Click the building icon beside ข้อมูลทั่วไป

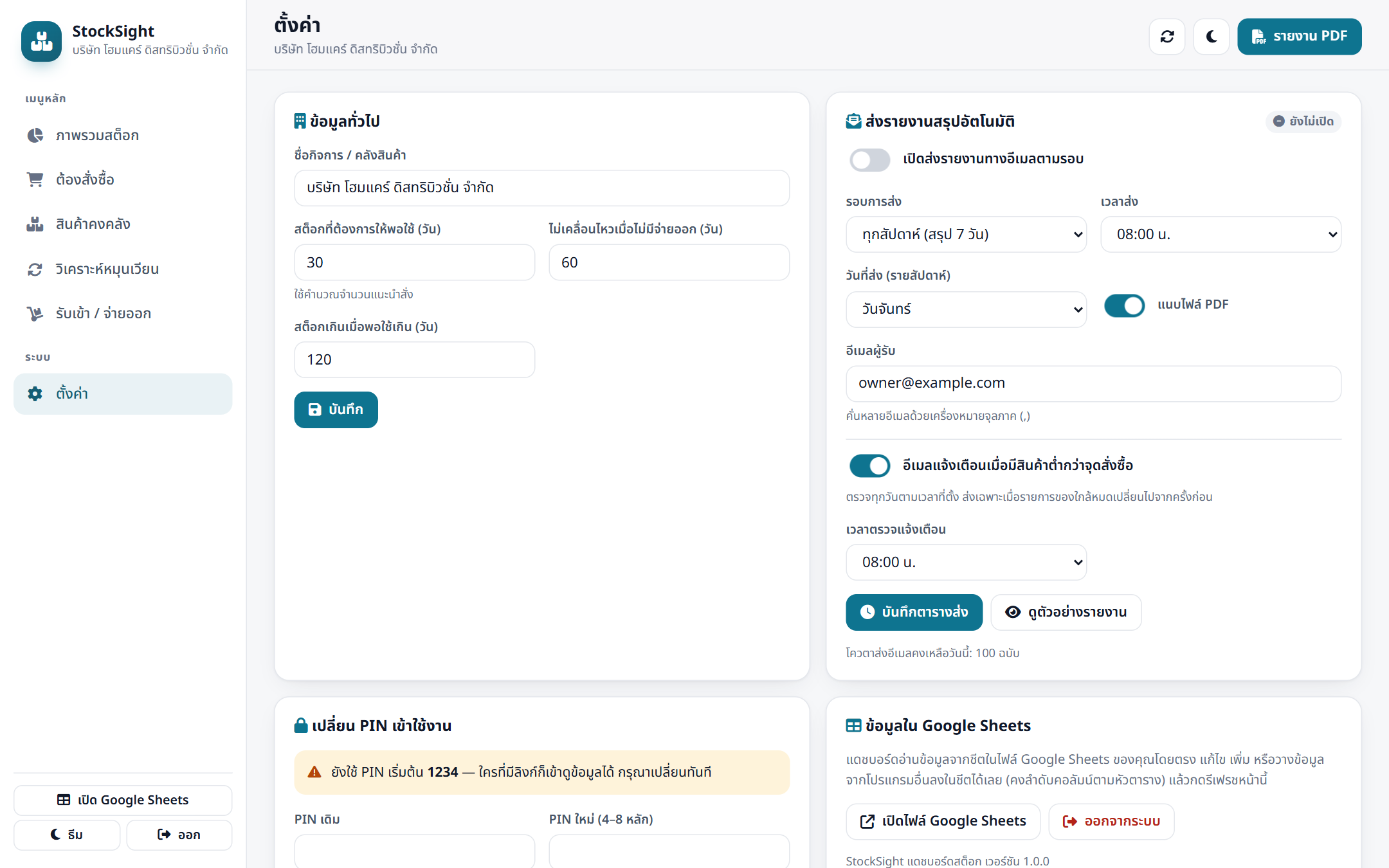click(x=300, y=121)
